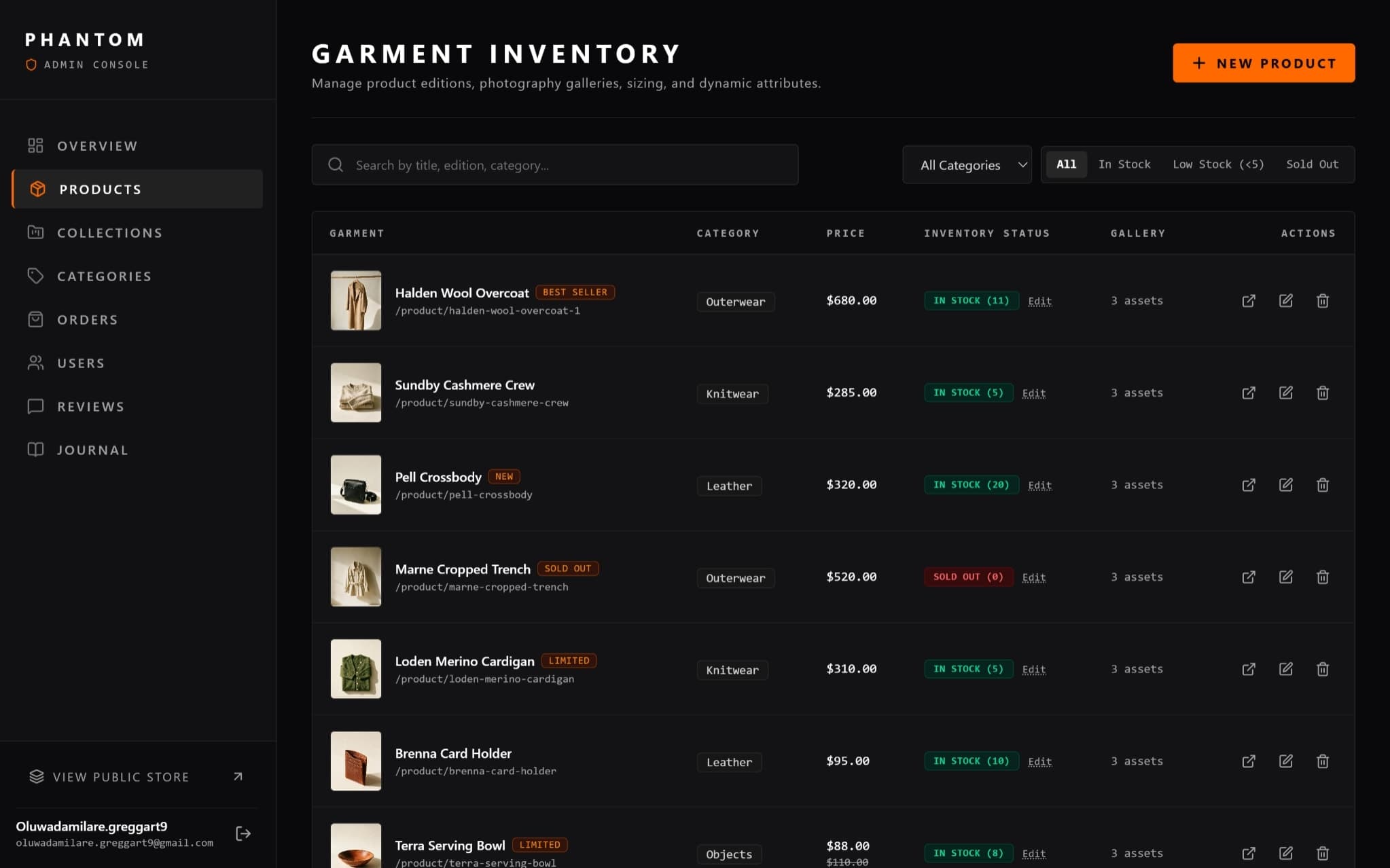This screenshot has height=868, width=1390.
Task: Filter by Low Stock (<5)
Action: [1218, 164]
